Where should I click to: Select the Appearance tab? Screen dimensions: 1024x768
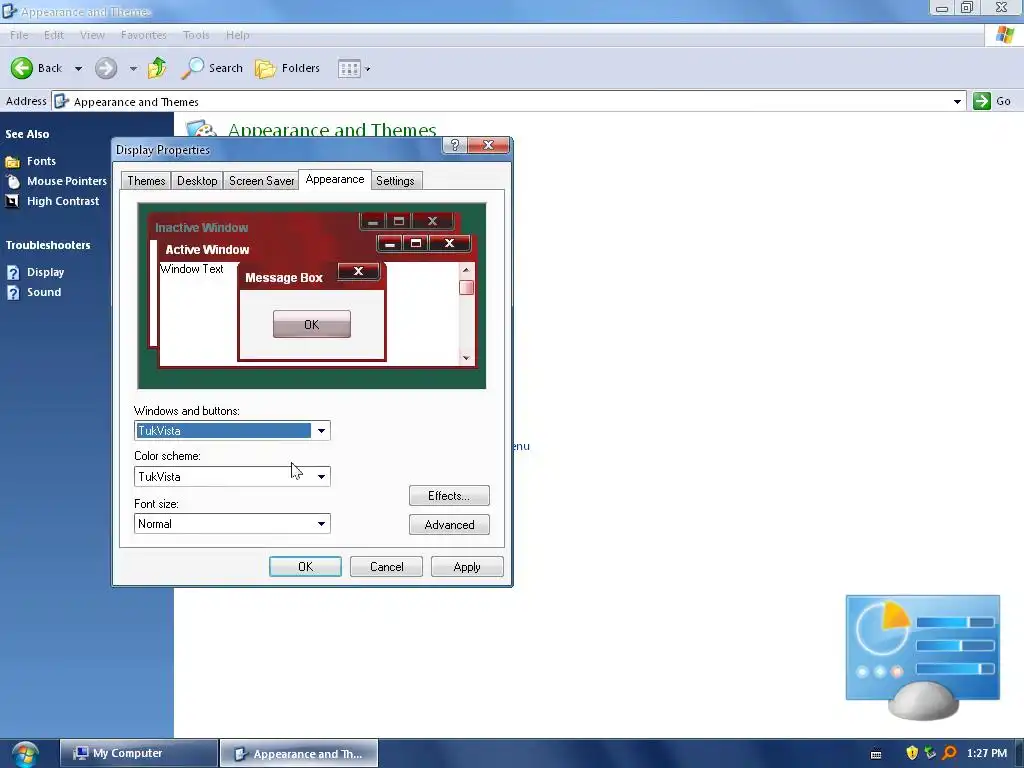[x=335, y=180]
